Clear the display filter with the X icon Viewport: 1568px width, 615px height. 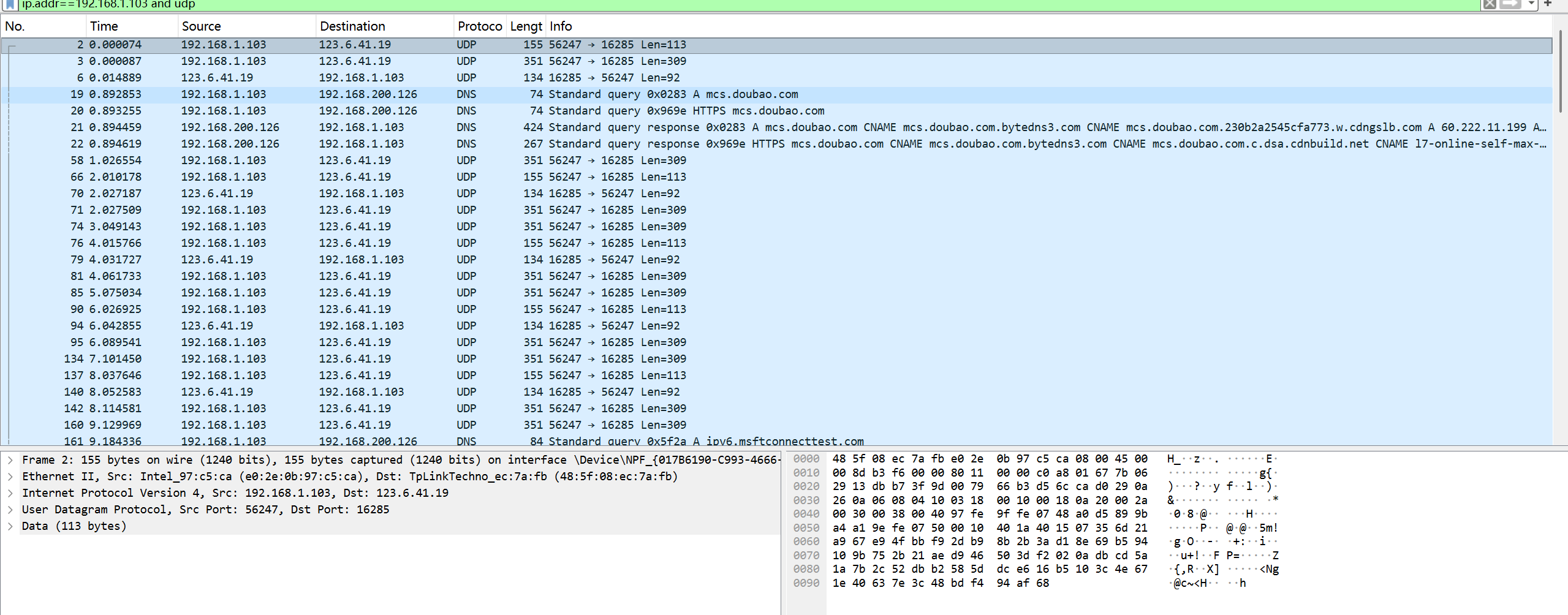[1489, 4]
